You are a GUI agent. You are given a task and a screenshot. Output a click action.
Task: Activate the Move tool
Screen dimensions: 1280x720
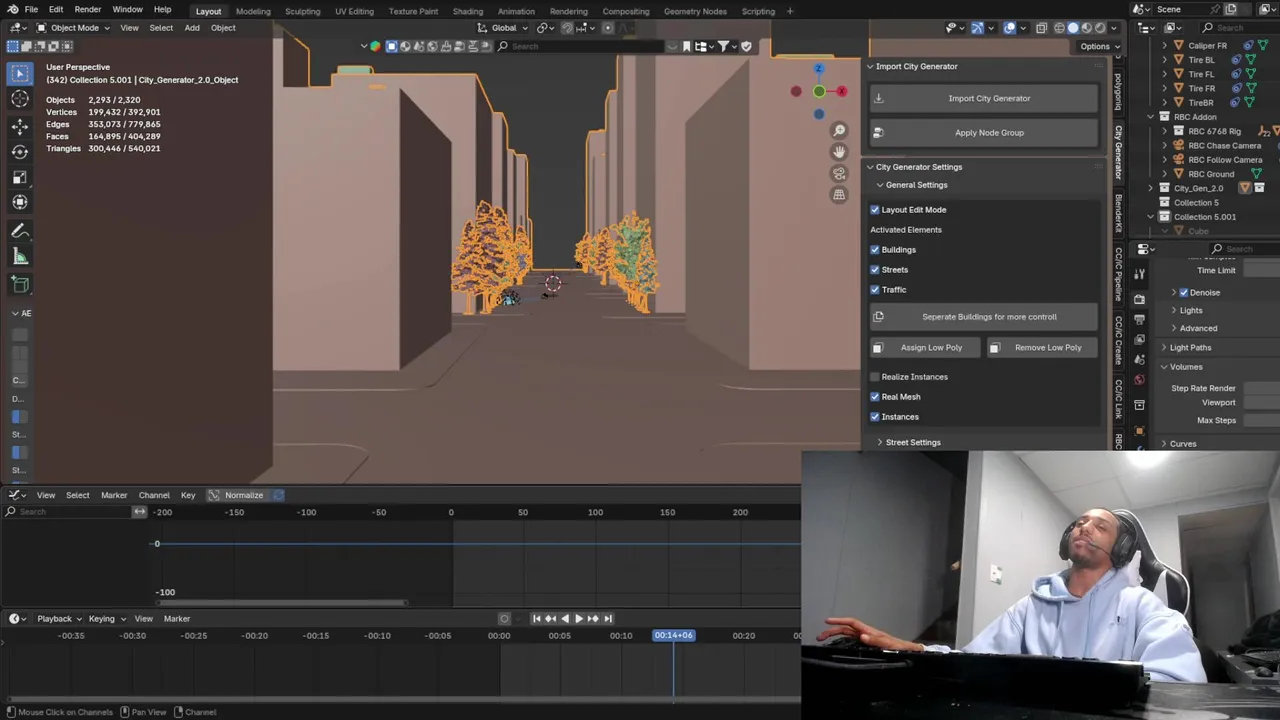tap(20, 126)
